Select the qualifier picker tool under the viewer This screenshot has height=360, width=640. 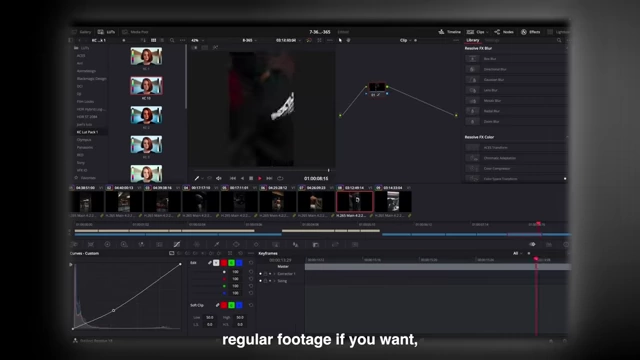(x=197, y=178)
